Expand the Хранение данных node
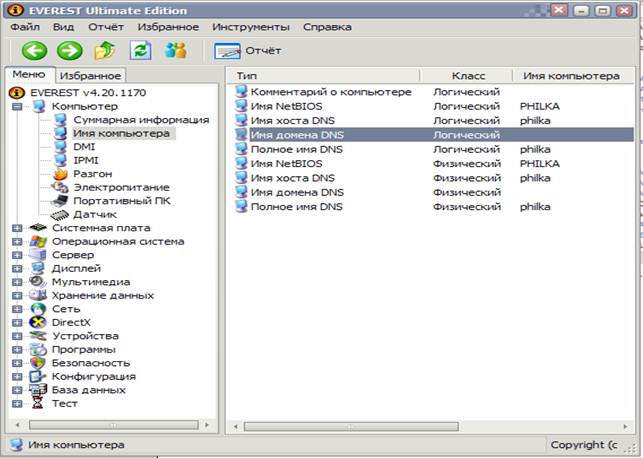The image size is (643, 458). 17,296
